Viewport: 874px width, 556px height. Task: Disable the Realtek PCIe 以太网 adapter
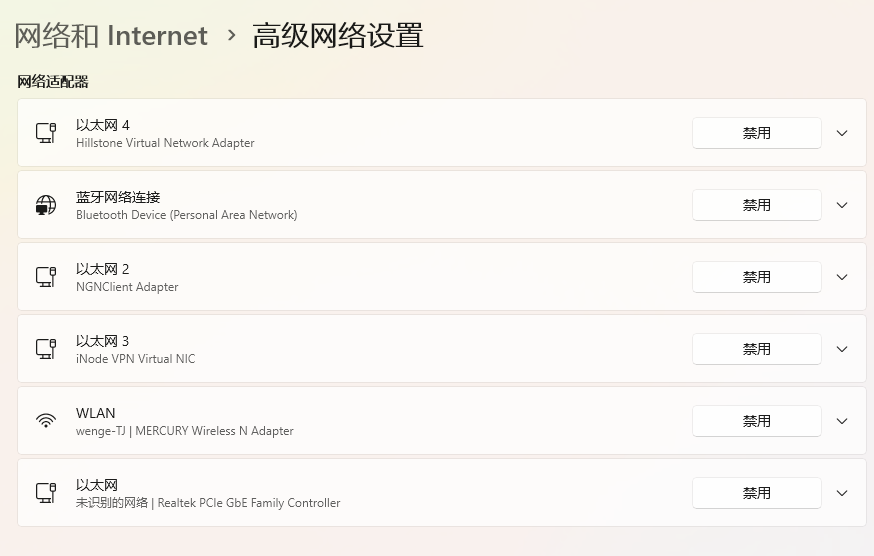click(x=756, y=492)
